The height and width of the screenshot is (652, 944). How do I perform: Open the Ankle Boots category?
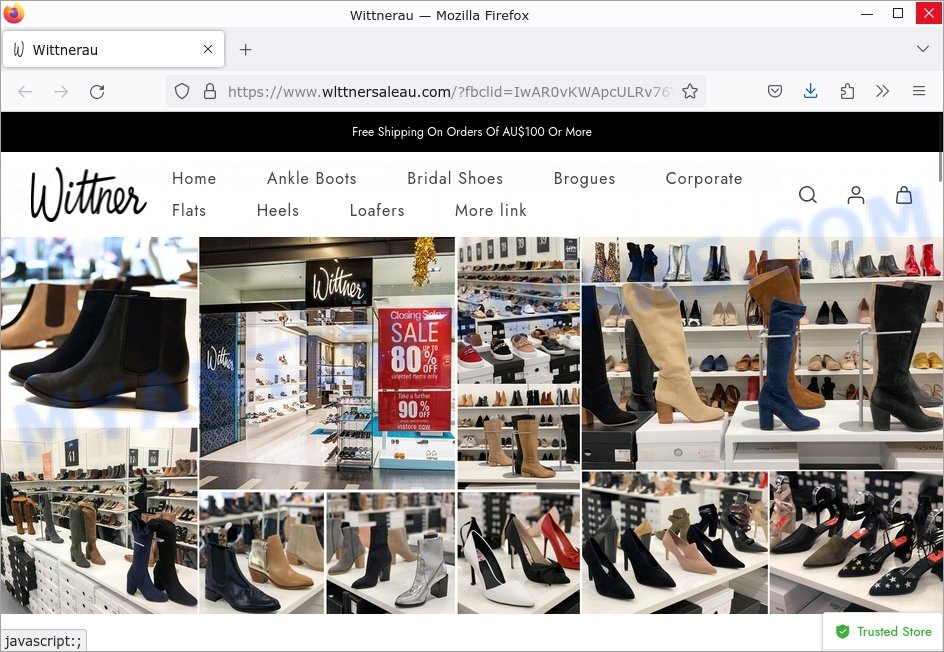click(312, 179)
